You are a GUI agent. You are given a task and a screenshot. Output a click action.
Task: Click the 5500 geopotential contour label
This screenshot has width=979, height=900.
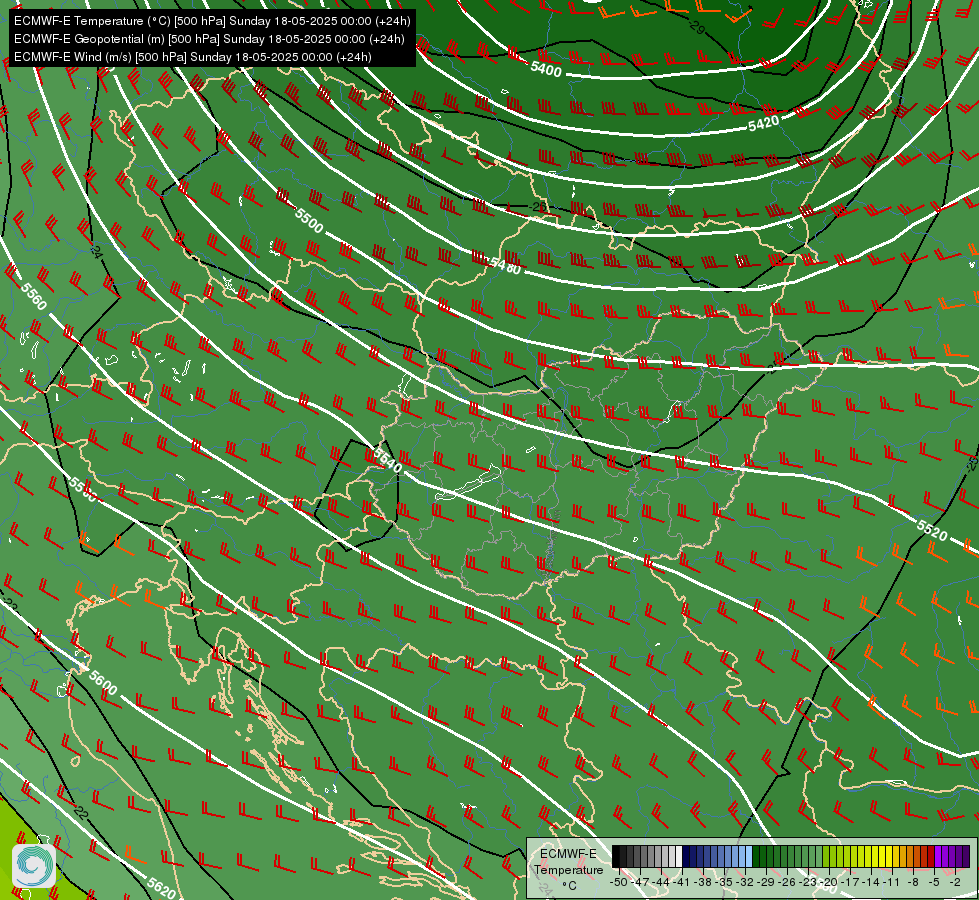pos(309,220)
